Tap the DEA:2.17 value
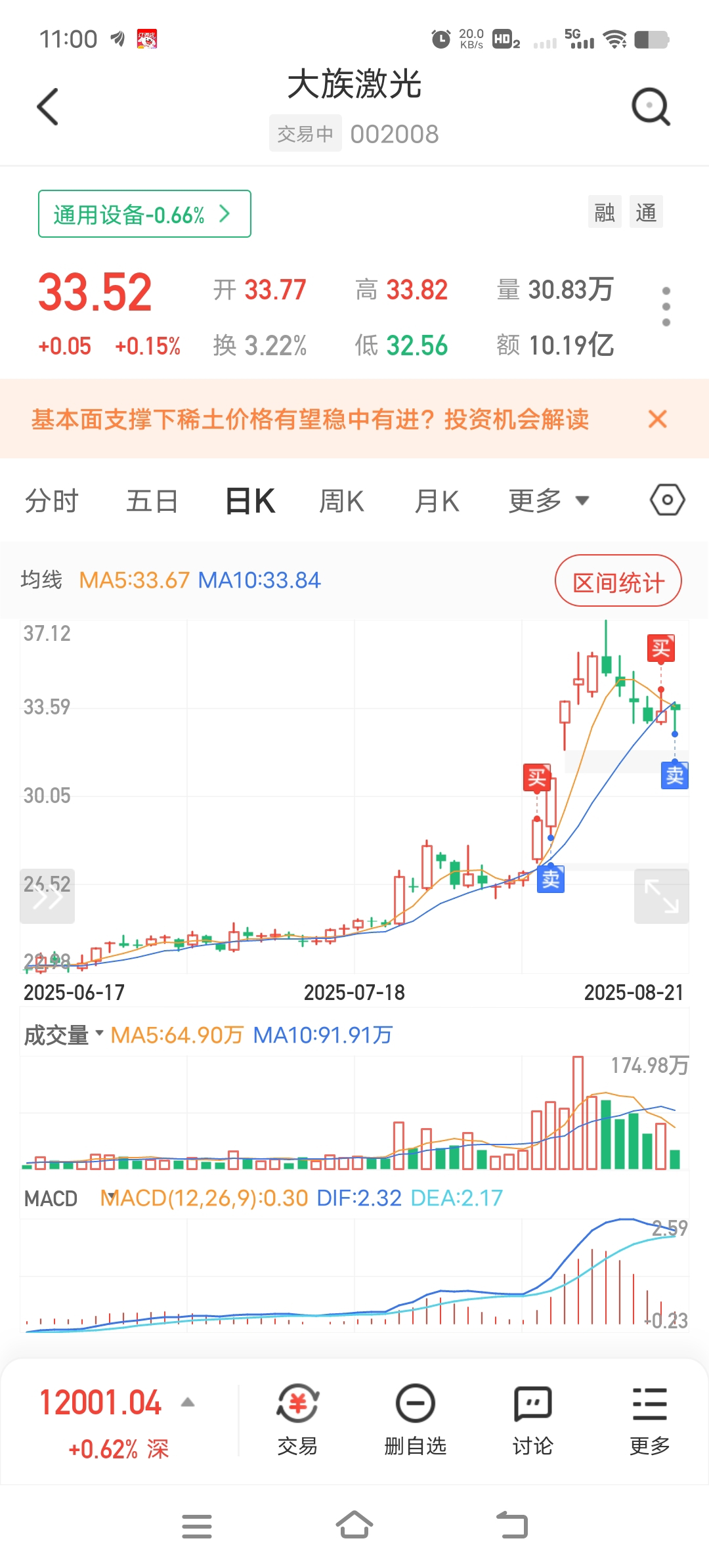This screenshot has height=1568, width=709. [x=457, y=1198]
